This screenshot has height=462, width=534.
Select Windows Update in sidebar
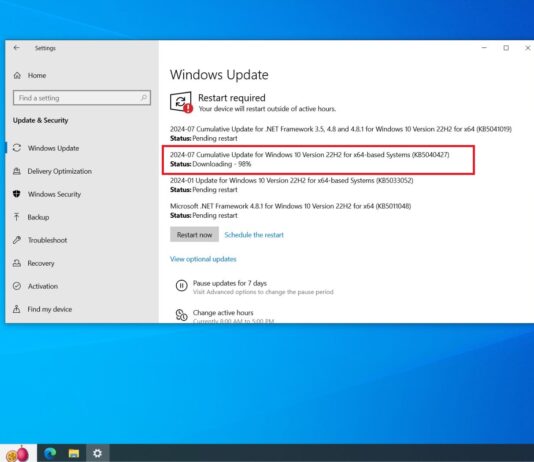click(x=53, y=148)
